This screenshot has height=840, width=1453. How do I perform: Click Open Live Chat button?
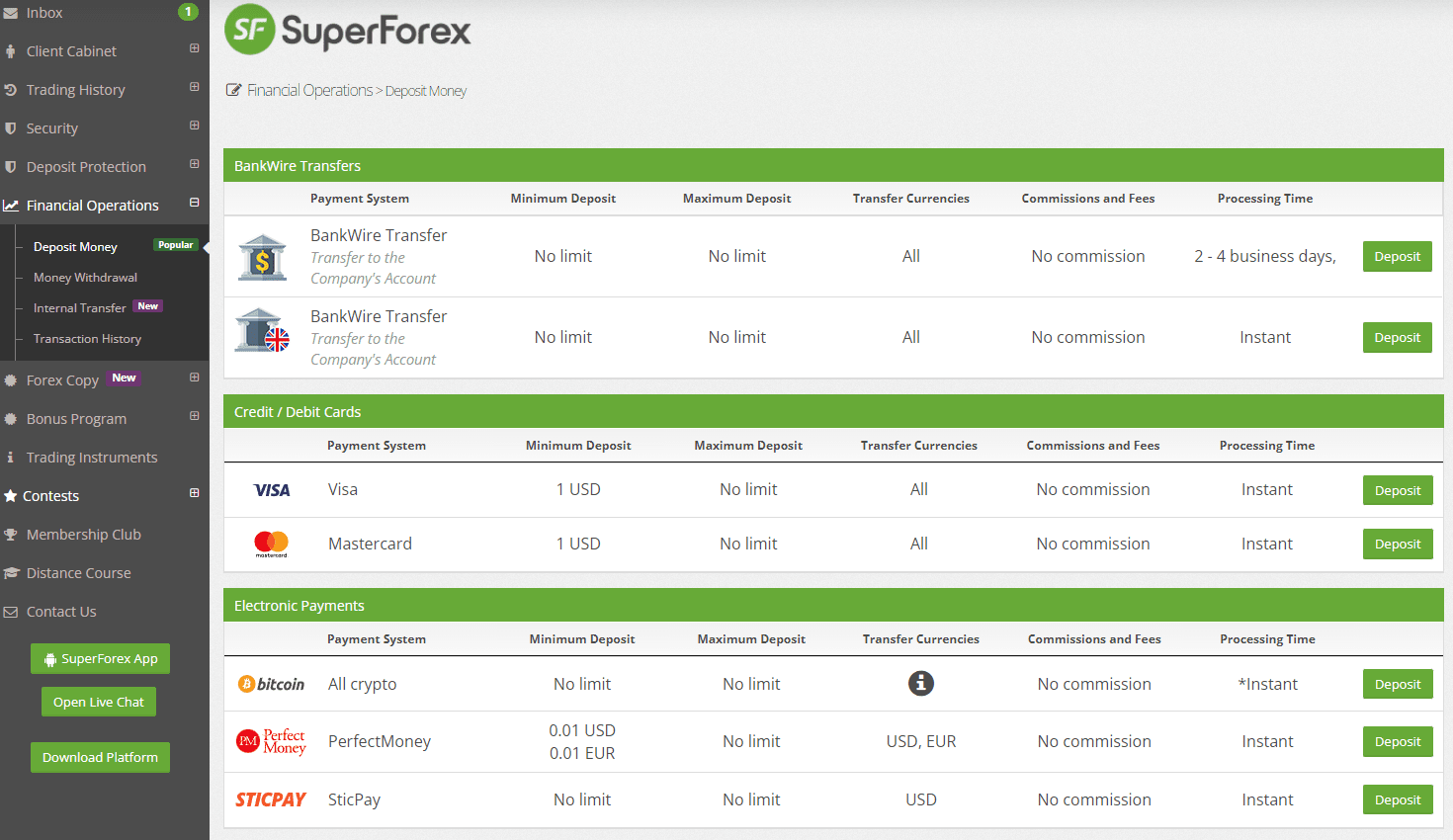(x=99, y=702)
